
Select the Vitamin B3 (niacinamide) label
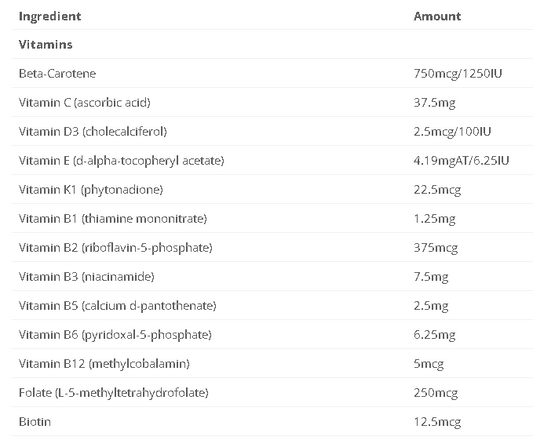[86, 276]
